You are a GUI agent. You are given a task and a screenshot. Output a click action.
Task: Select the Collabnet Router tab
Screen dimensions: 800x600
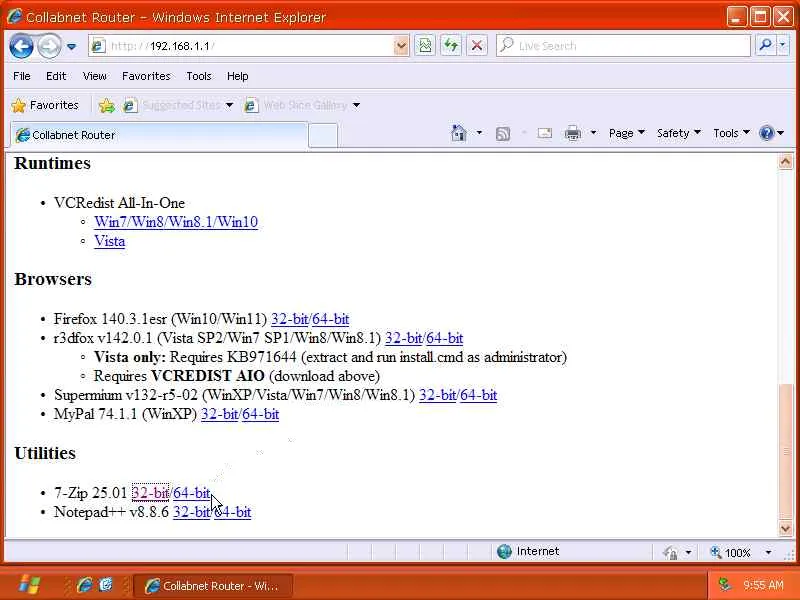tap(159, 135)
